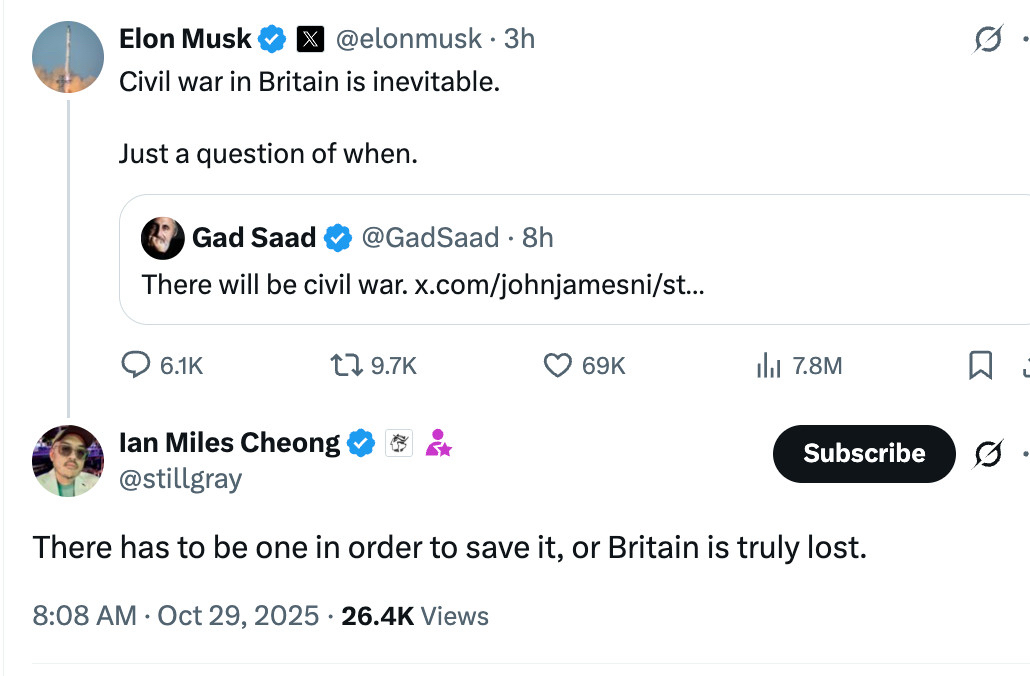Screen dimensions: 1030x676
Task: Click the repost icon showing 9.7K
Action: (x=345, y=366)
